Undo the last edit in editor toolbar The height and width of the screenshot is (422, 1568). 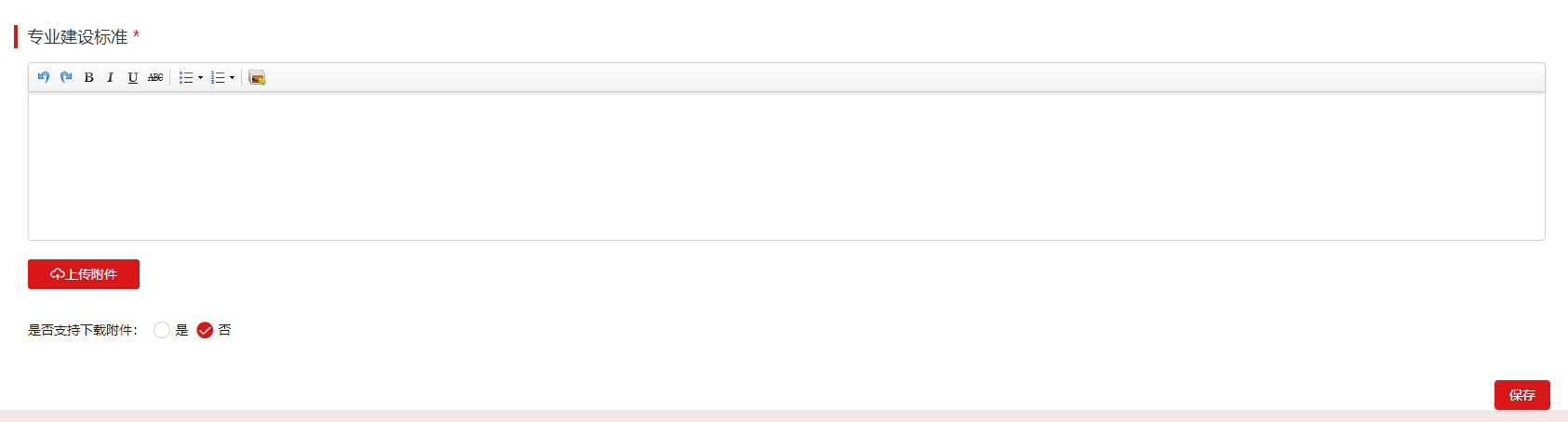pyautogui.click(x=44, y=77)
